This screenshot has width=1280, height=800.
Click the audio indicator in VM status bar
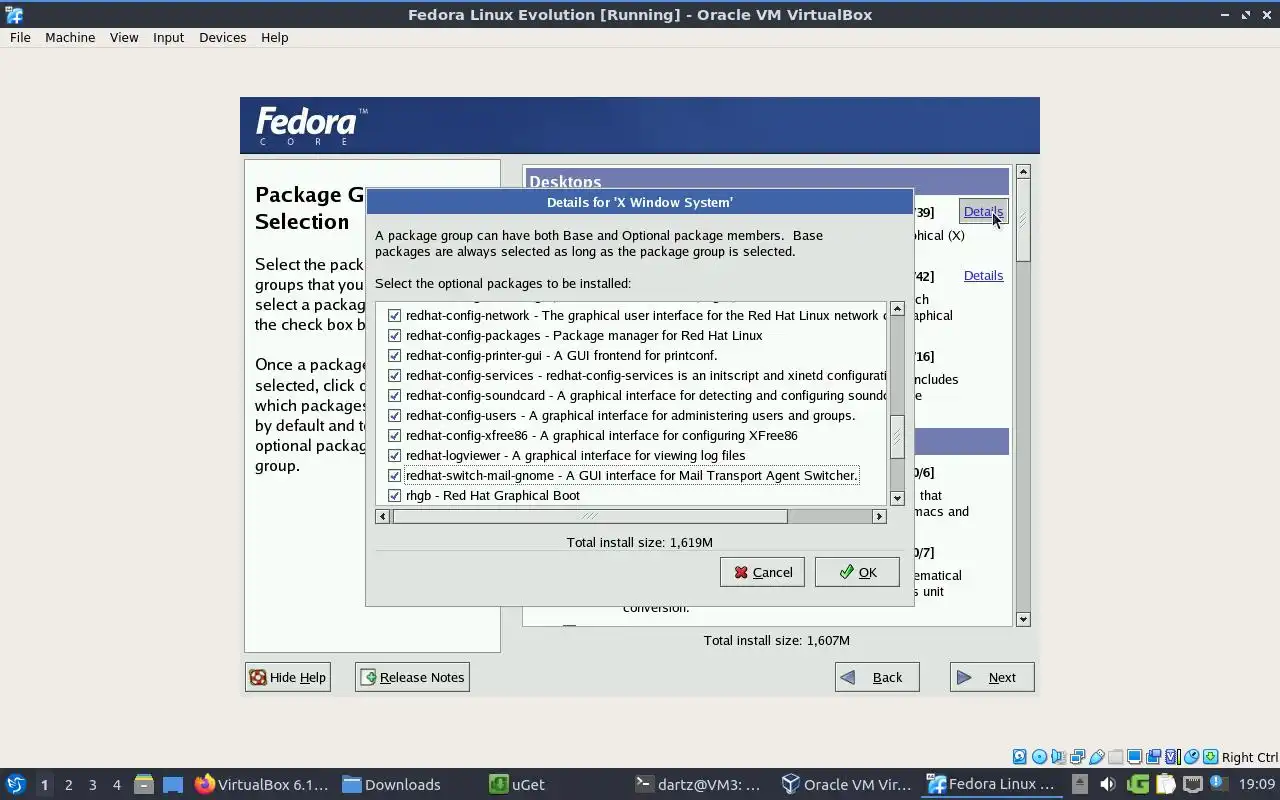[1058, 757]
